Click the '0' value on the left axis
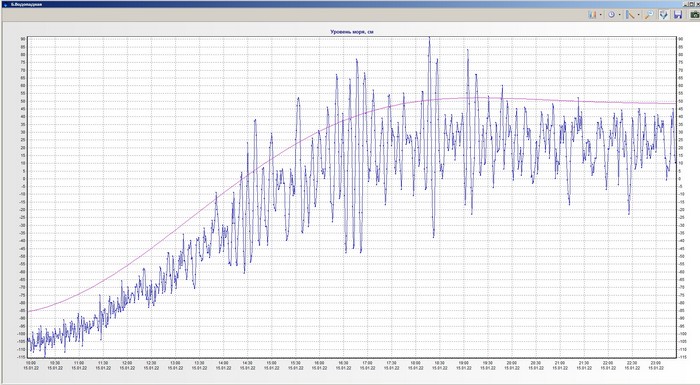Viewport: 700px width, 385px height. (24, 179)
